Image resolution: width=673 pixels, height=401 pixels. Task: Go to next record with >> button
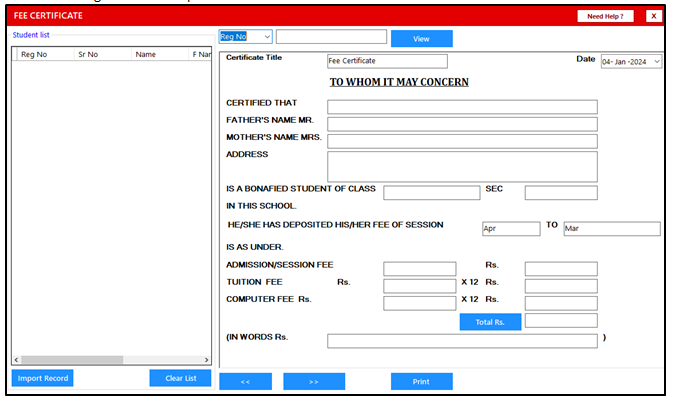point(314,381)
